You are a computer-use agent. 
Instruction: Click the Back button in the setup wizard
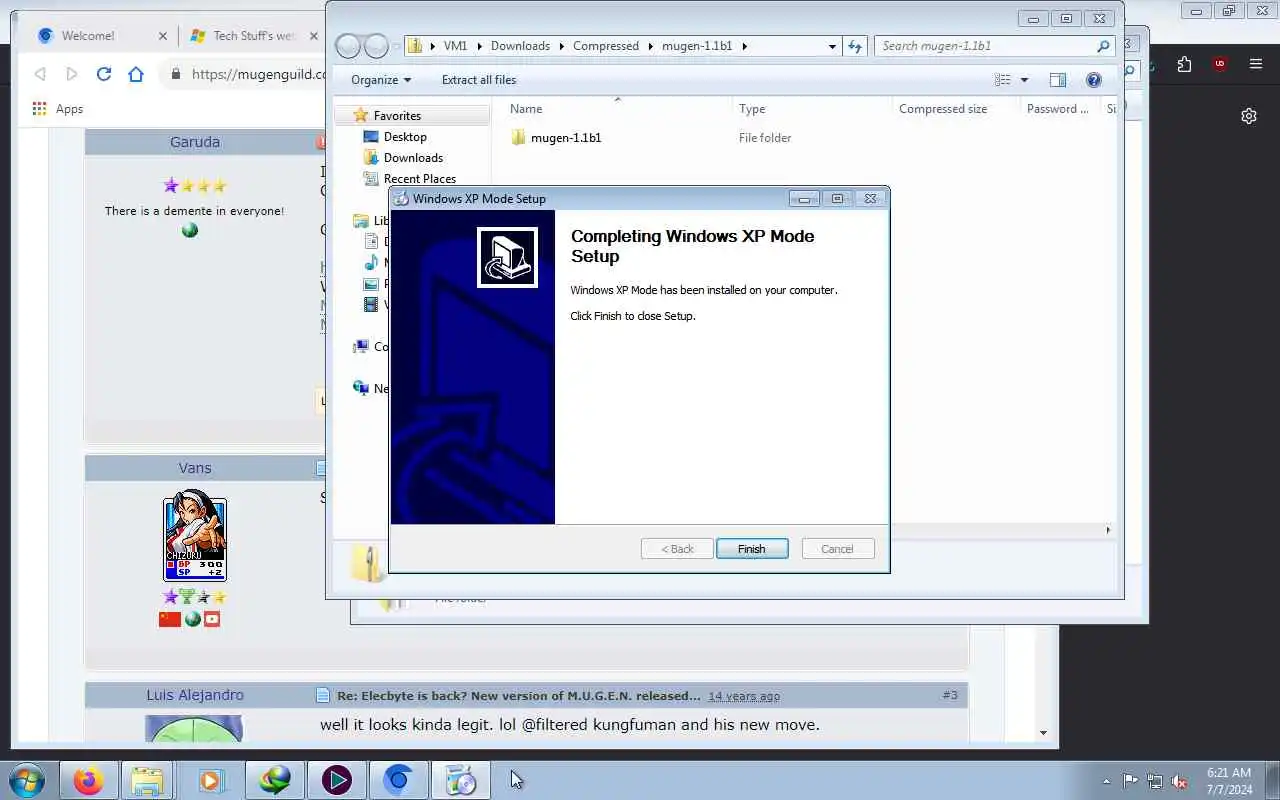pyautogui.click(x=677, y=549)
